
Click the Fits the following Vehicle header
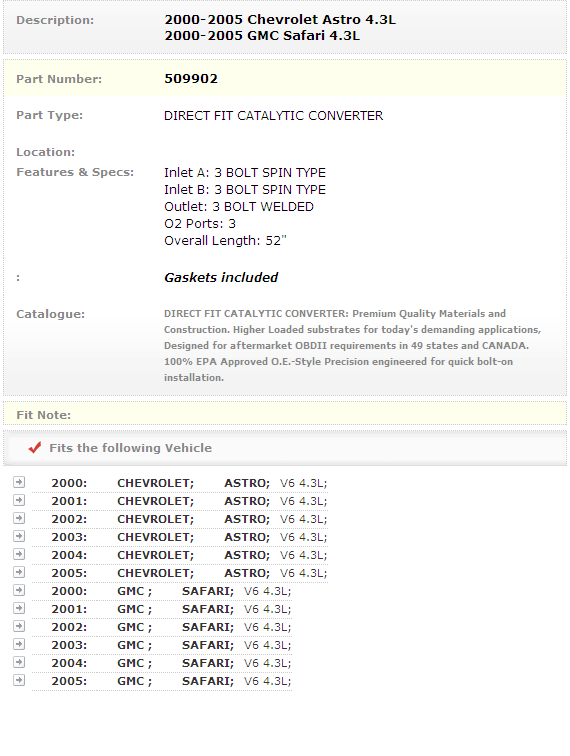point(130,448)
